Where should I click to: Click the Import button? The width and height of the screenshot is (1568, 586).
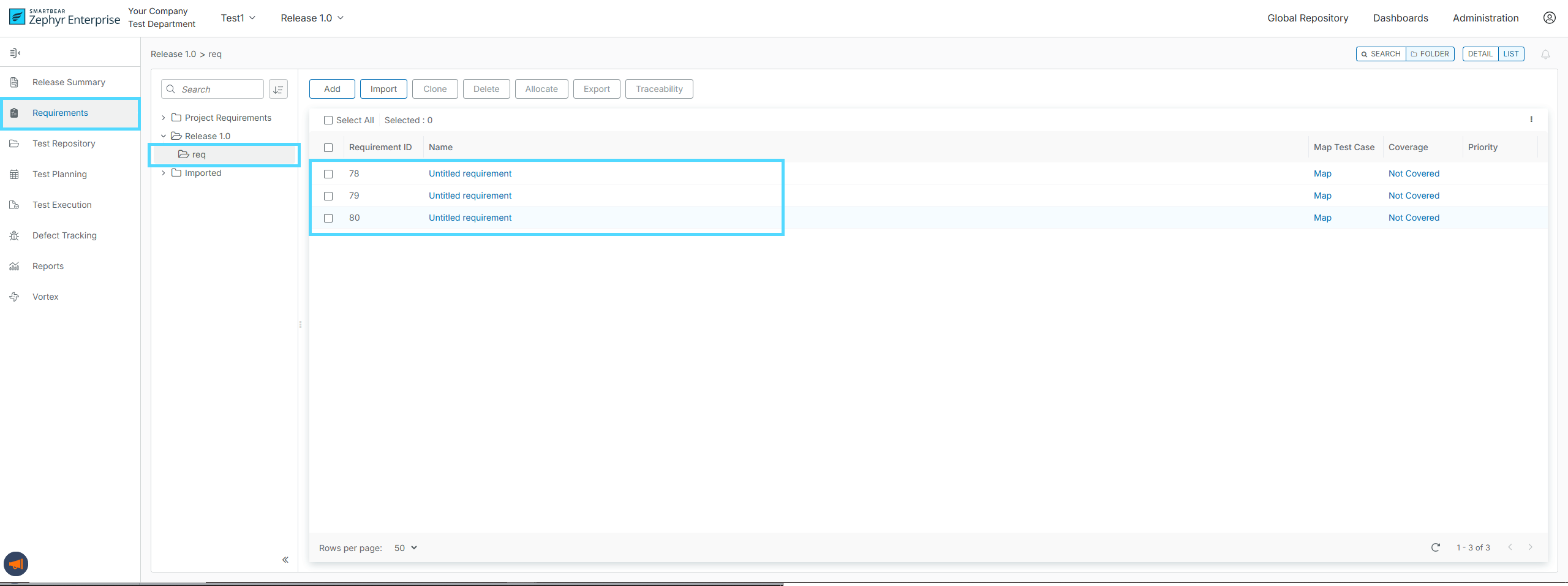(383, 89)
